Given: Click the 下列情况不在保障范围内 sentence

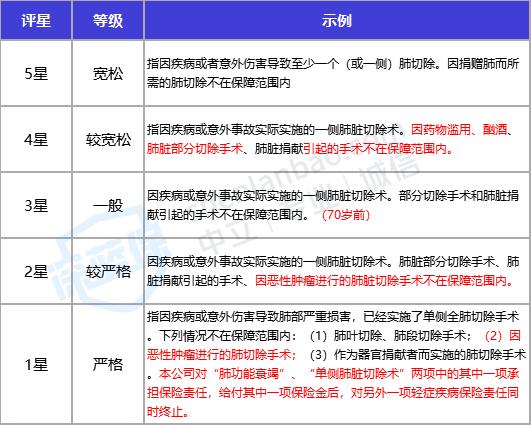Looking at the screenshot, I should [x=229, y=336].
